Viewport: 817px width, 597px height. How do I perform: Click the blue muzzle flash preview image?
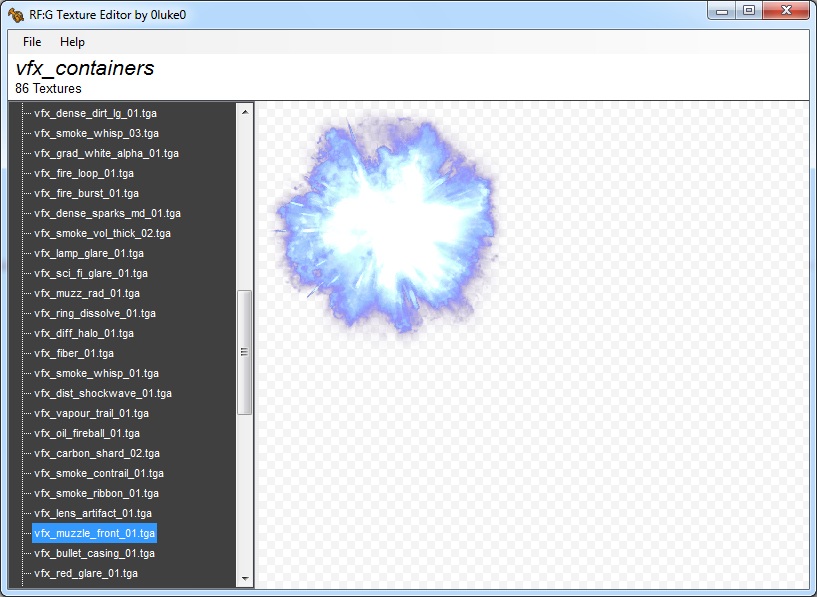pos(385,225)
